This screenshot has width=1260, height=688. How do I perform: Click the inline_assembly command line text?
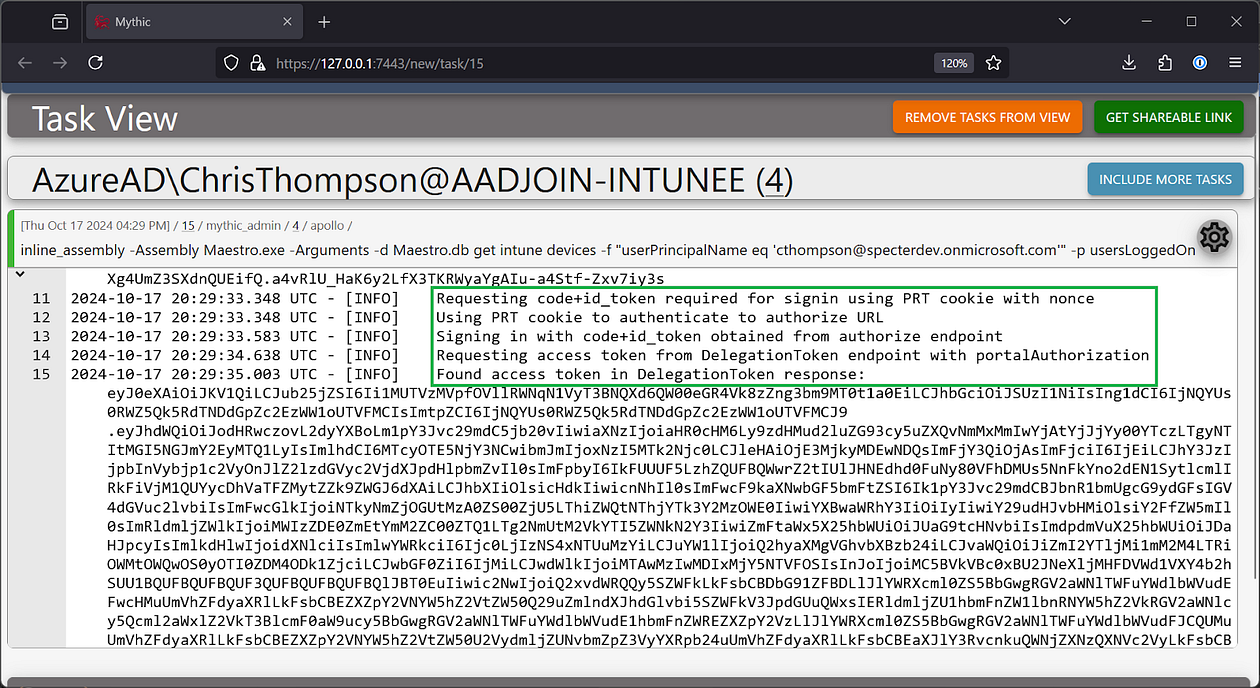[607, 250]
